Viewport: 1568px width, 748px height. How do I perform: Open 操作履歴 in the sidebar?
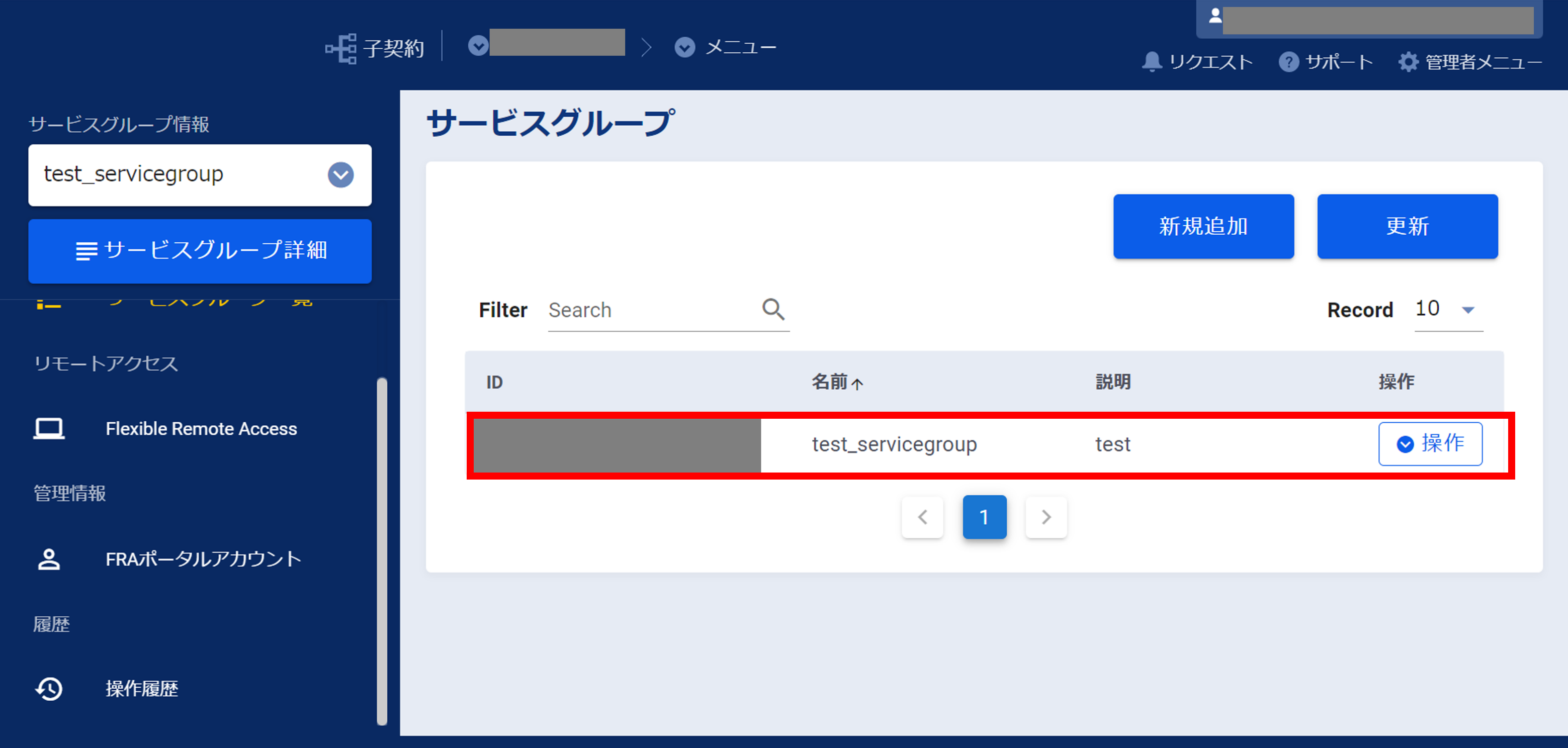(141, 689)
